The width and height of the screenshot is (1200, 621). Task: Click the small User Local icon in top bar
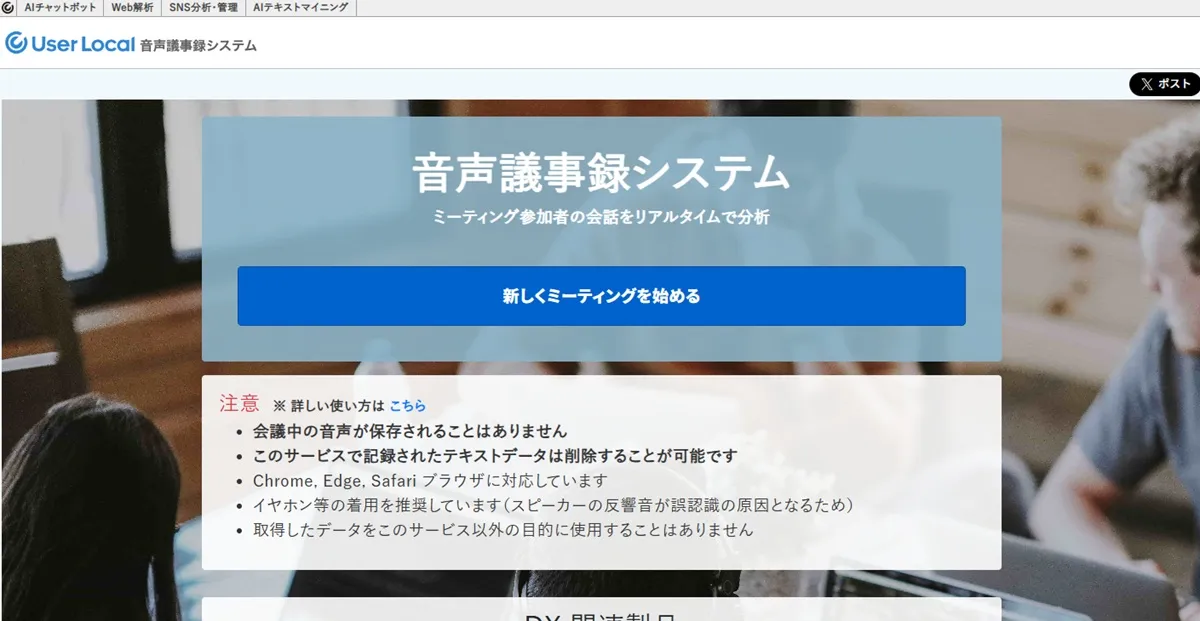[x=8, y=7]
